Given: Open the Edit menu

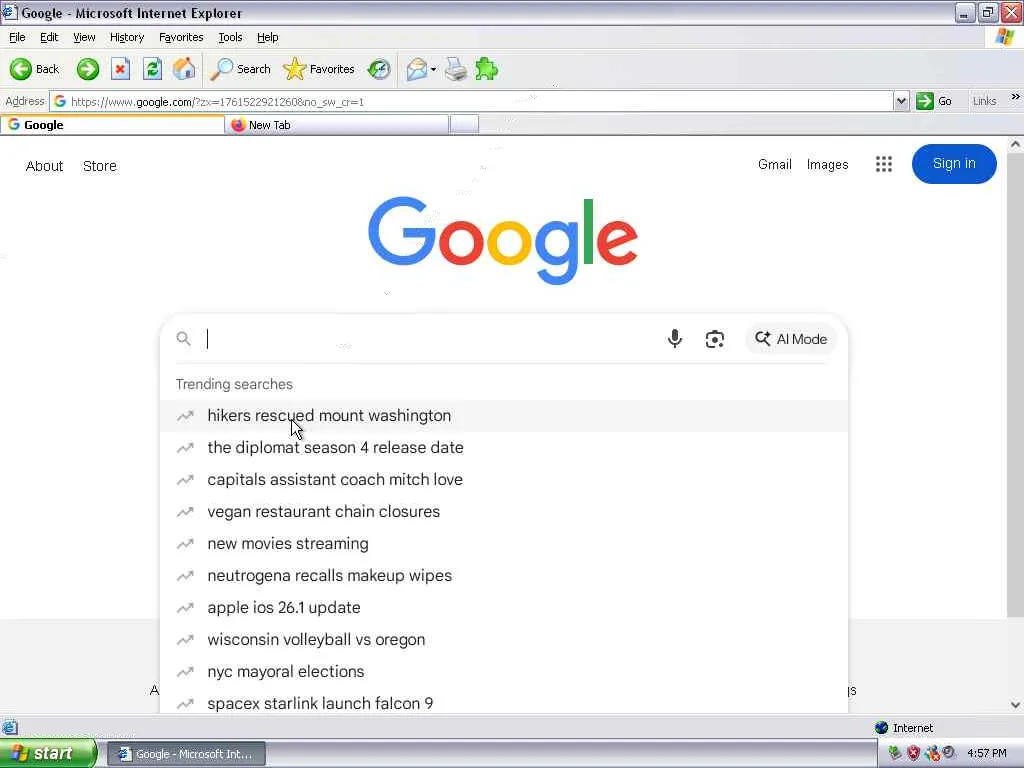Looking at the screenshot, I should (x=49, y=37).
